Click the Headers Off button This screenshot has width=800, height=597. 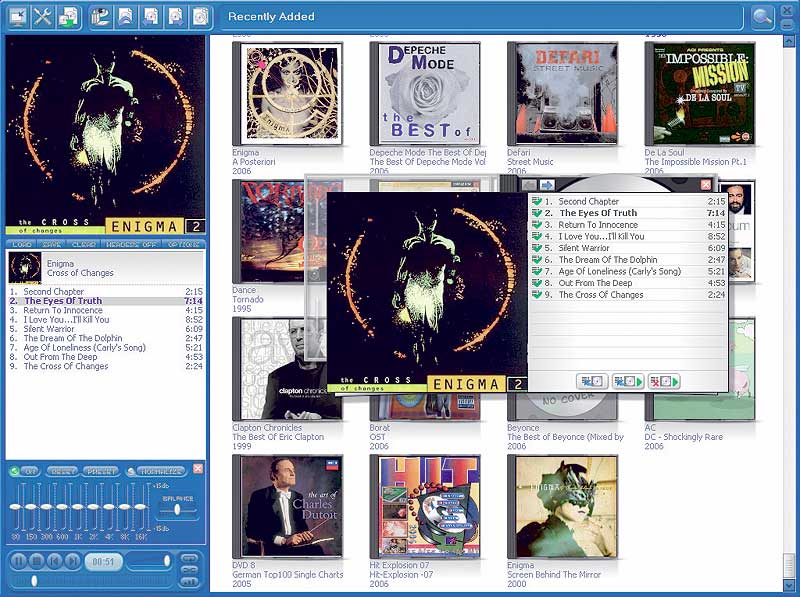[x=131, y=244]
